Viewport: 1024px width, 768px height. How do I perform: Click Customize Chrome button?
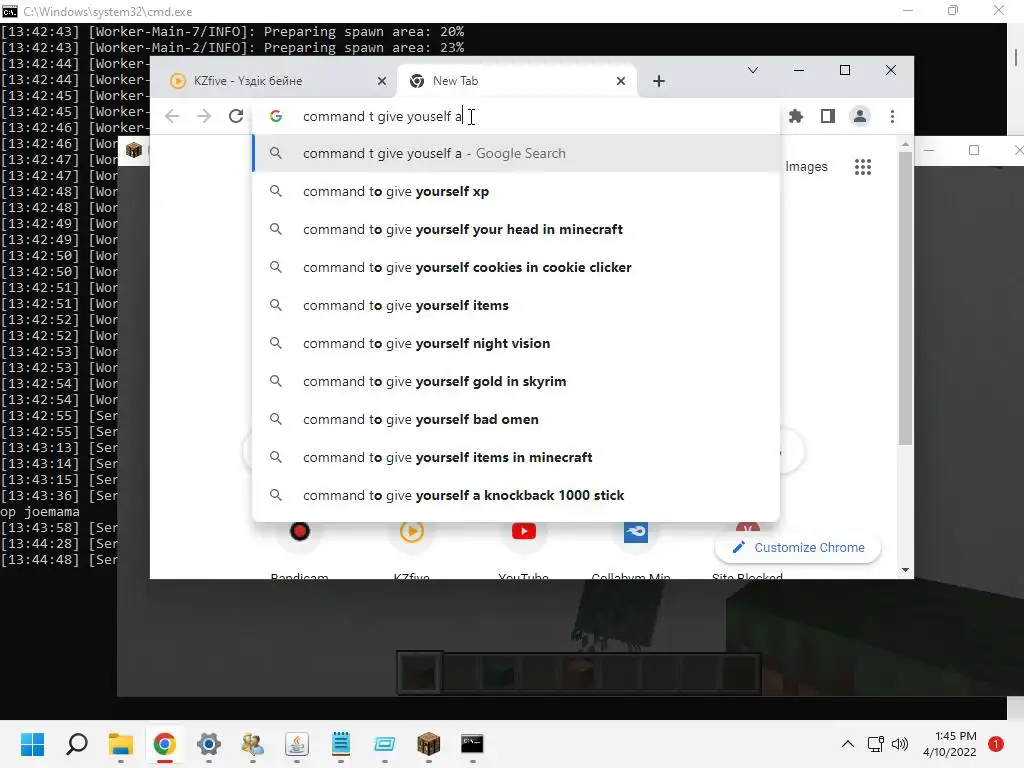798,547
